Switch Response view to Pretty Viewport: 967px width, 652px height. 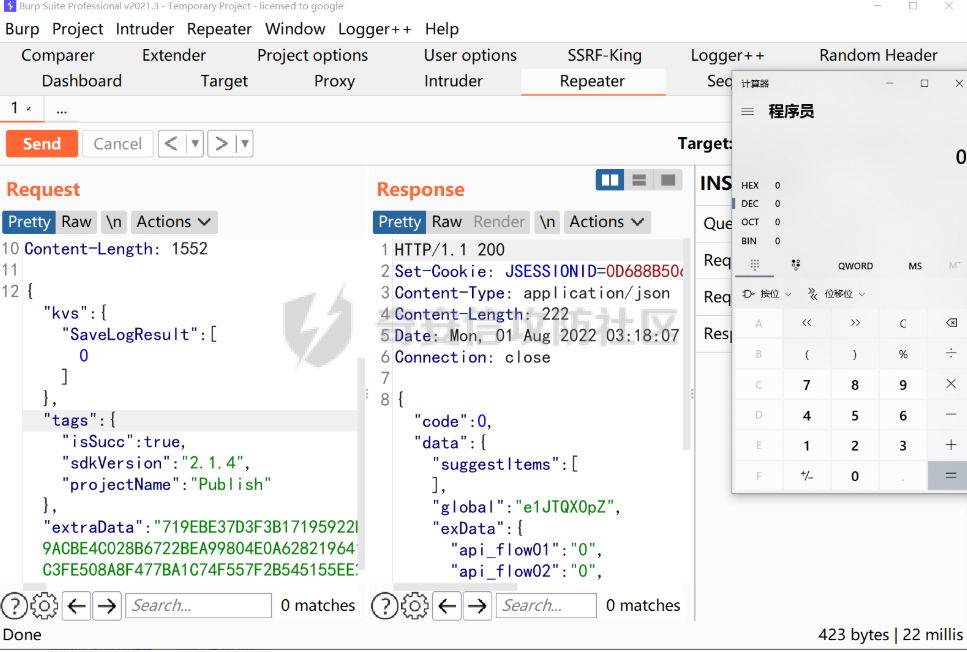(x=400, y=222)
